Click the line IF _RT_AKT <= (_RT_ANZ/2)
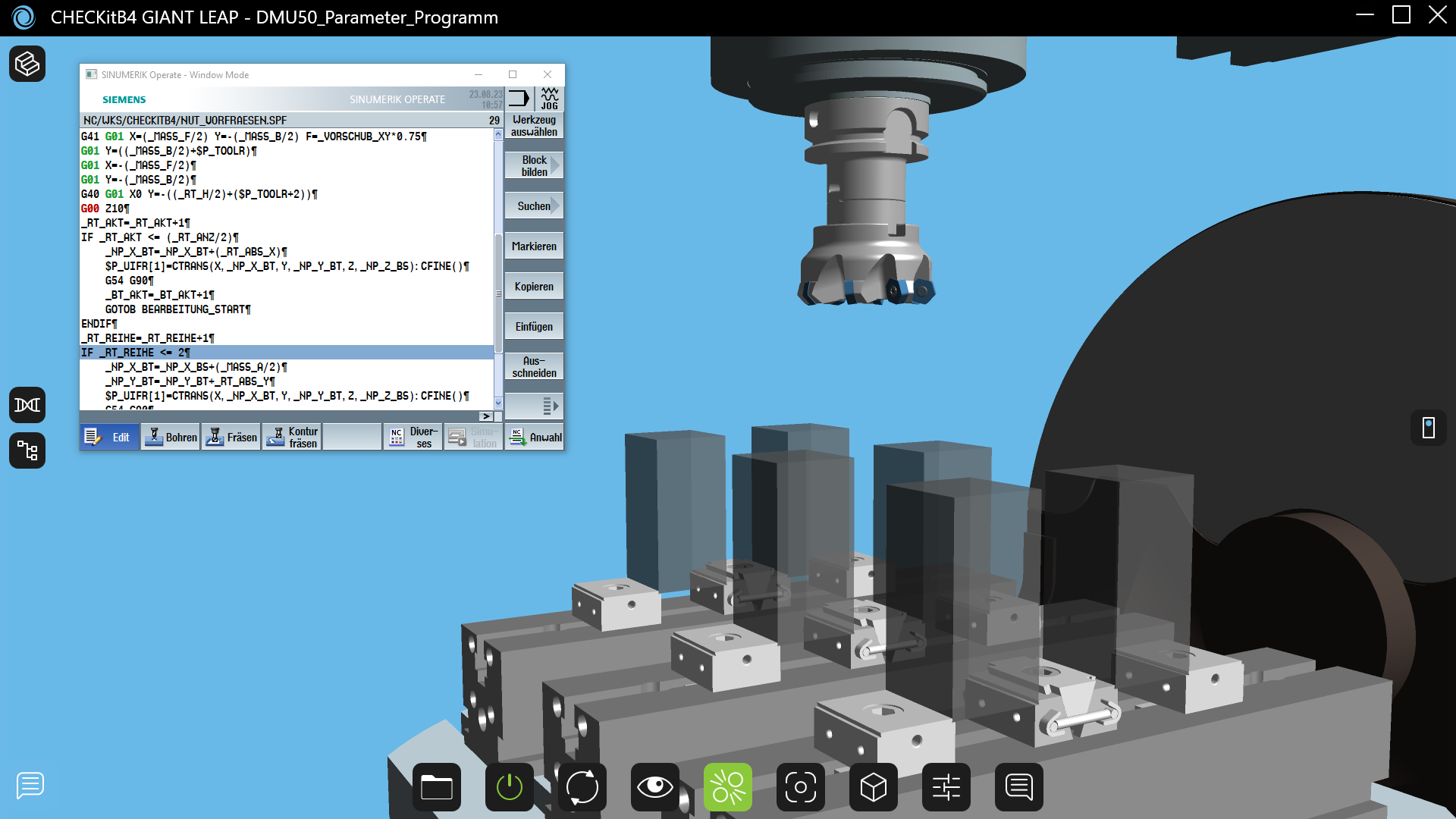1456x819 pixels. click(160, 237)
